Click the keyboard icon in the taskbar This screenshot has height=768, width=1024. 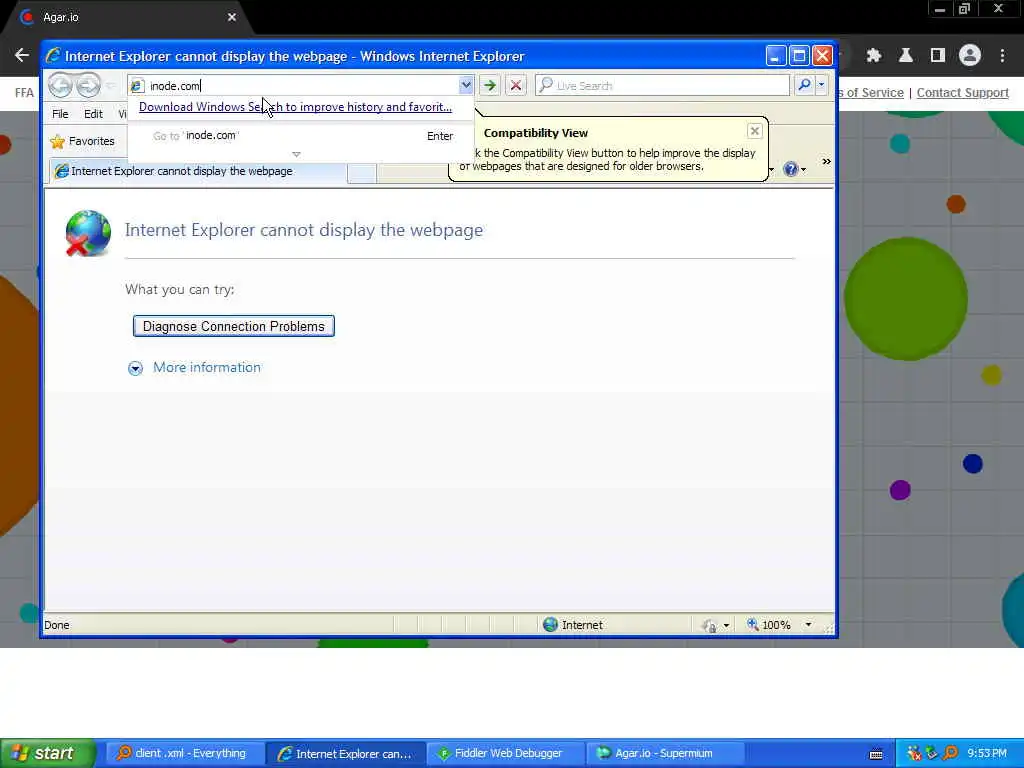[876, 754]
